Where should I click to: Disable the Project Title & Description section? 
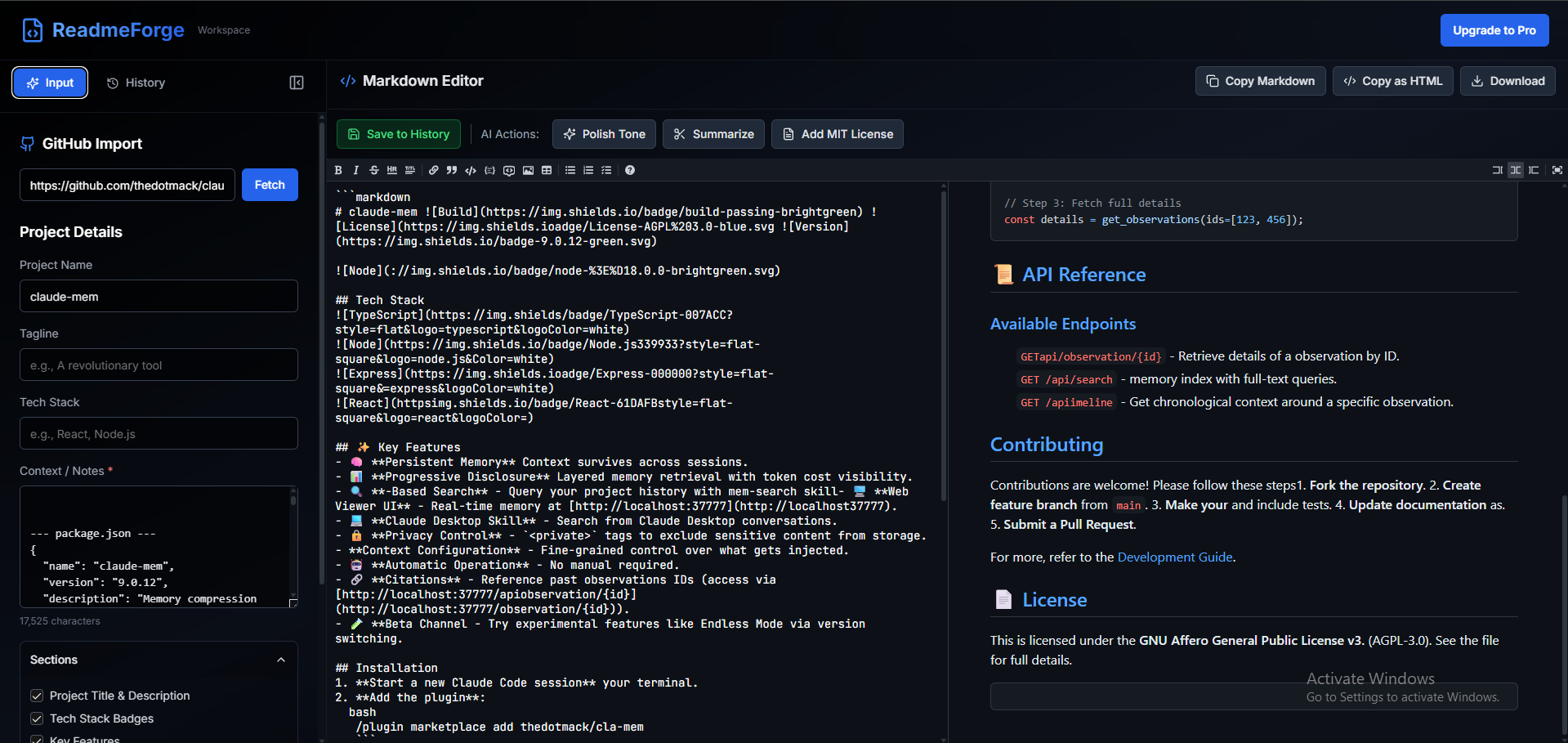point(37,695)
